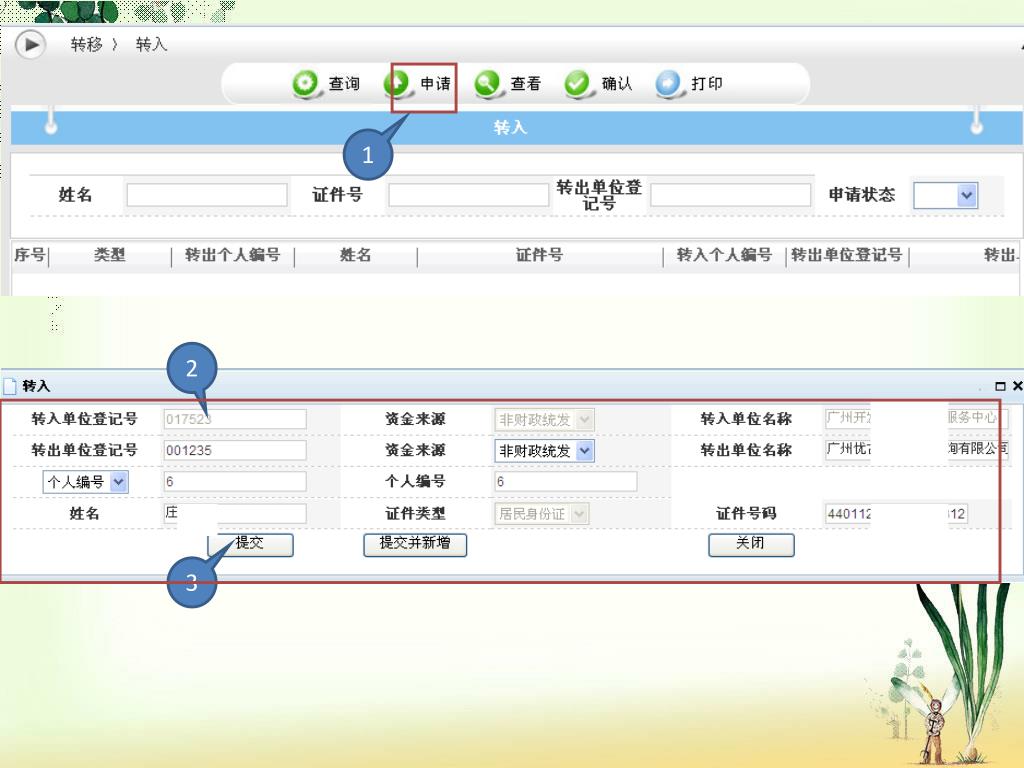
Task: Click the play arrow icon beside 转移
Action: (30, 44)
